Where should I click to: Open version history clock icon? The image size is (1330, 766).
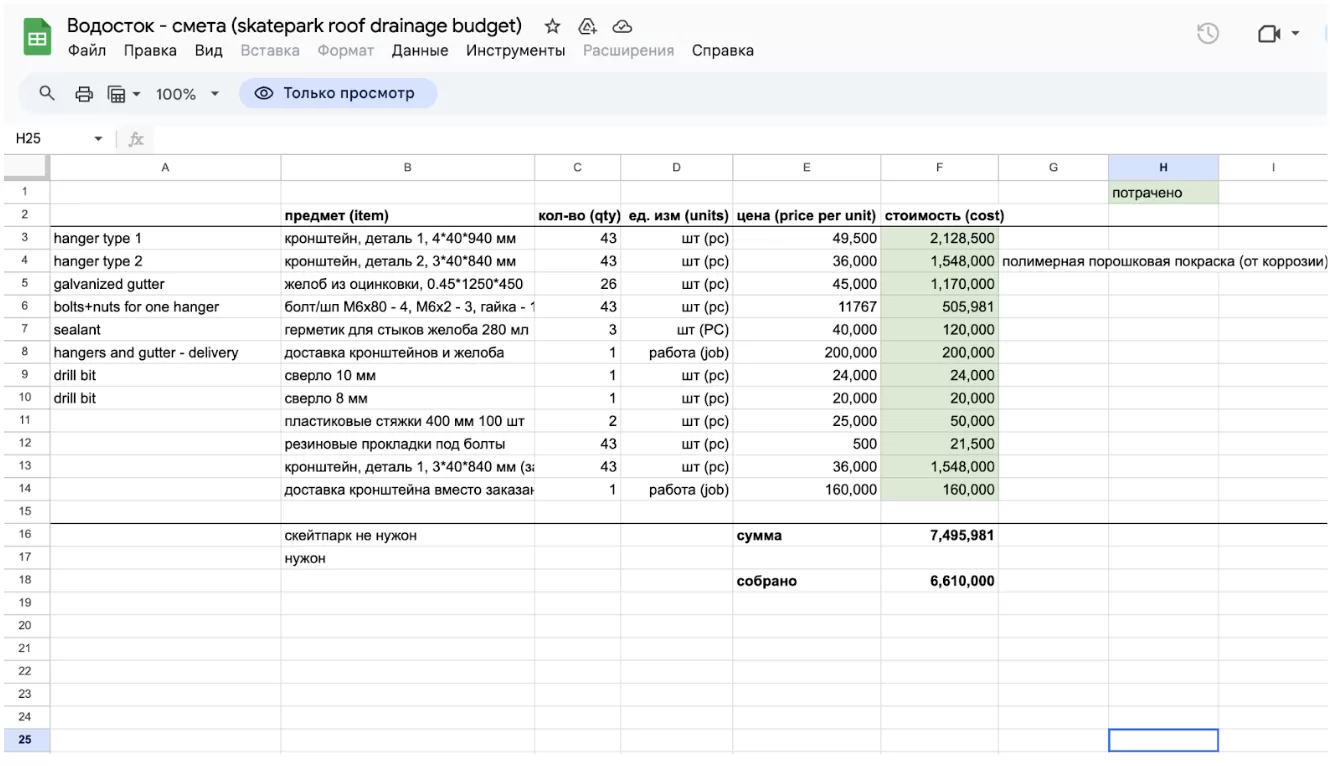point(1208,34)
